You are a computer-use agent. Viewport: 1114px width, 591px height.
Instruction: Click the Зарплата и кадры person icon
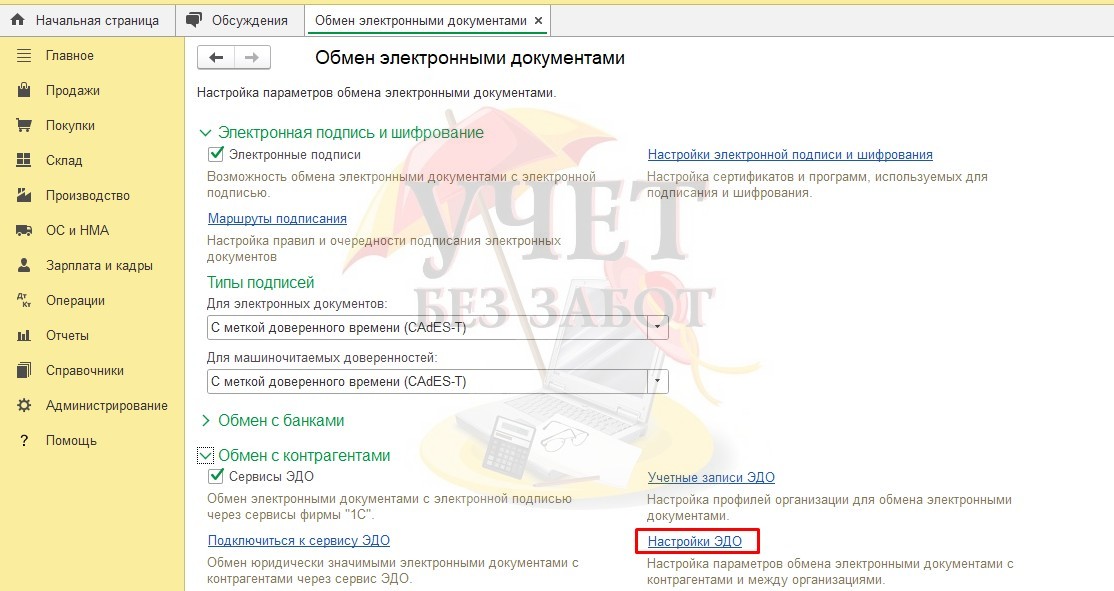click(x=24, y=265)
